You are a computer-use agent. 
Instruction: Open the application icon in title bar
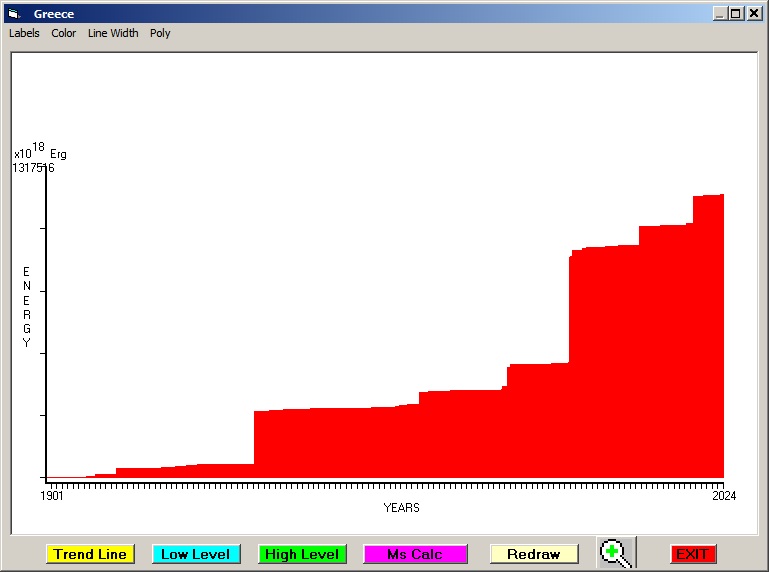pyautogui.click(x=14, y=14)
